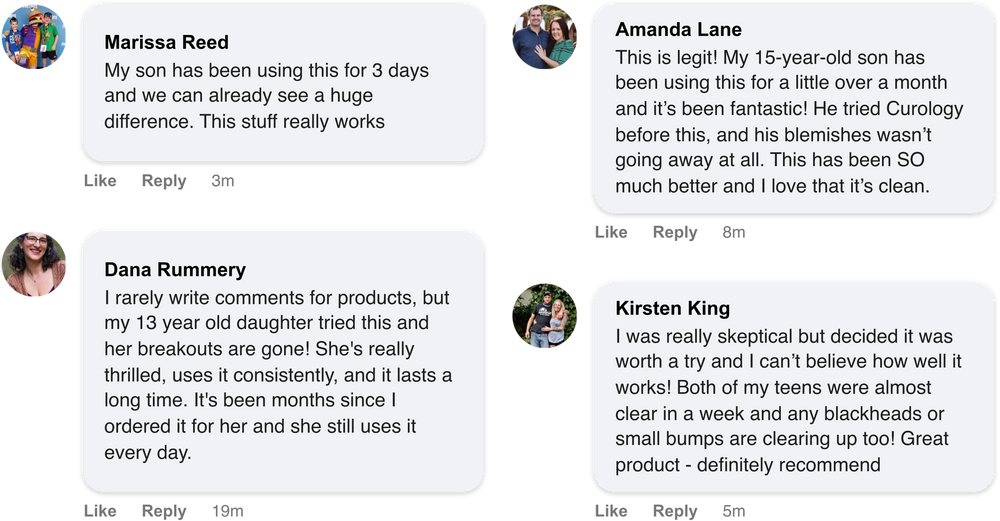This screenshot has height=521, width=1000.
Task: Click the timestamp under Amanda Lane's comment
Action: (734, 233)
